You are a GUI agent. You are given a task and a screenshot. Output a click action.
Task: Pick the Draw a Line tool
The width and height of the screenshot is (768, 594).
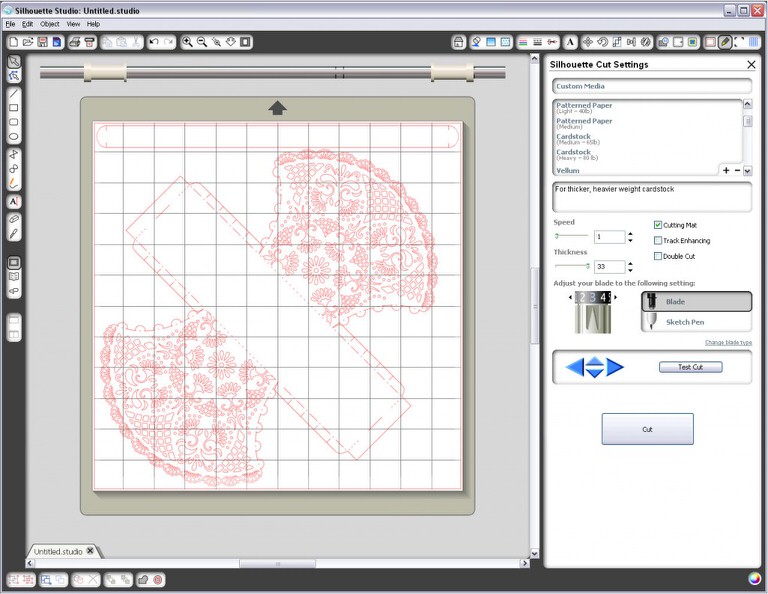coord(14,93)
